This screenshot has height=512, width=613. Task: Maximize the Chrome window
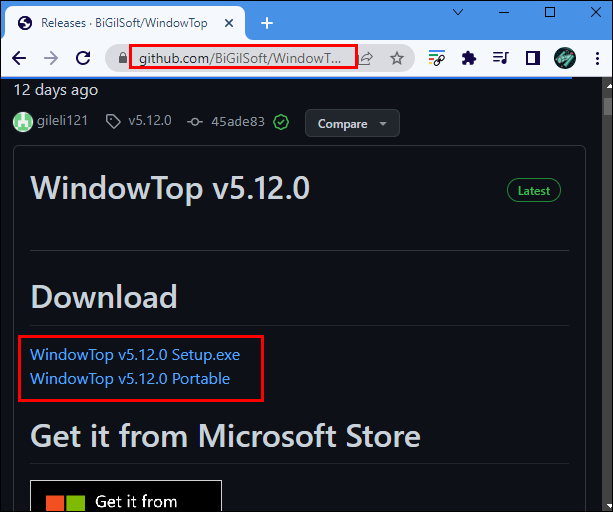pyautogui.click(x=550, y=13)
